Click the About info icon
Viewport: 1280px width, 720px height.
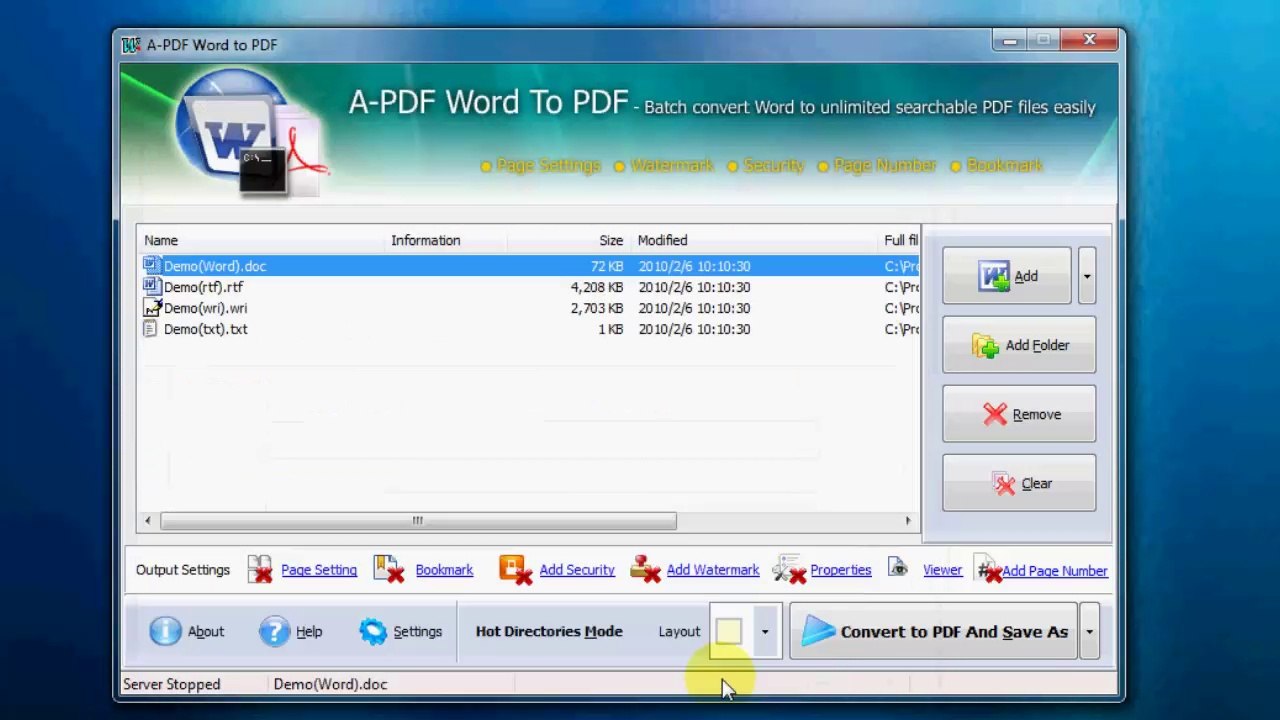165,631
